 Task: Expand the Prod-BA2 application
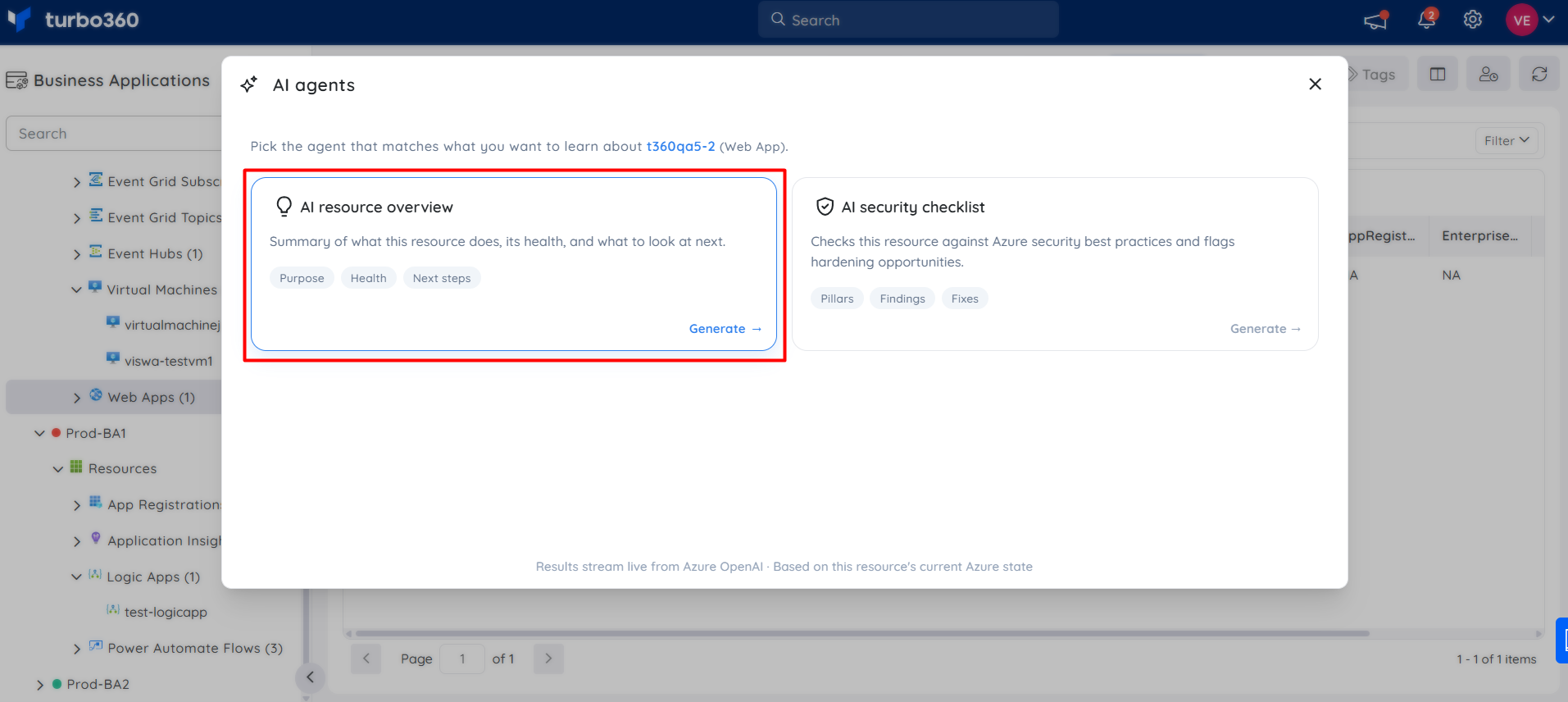[40, 684]
